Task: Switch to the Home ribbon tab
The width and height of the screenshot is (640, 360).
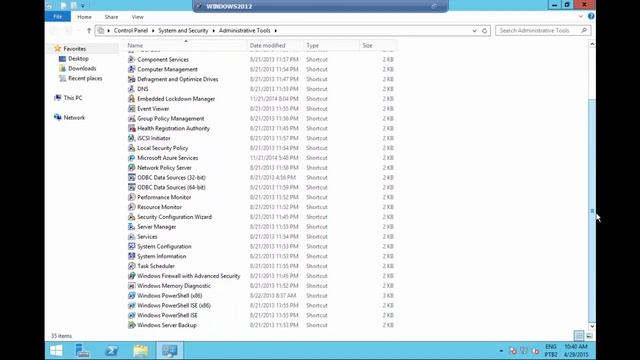Action: coord(84,17)
